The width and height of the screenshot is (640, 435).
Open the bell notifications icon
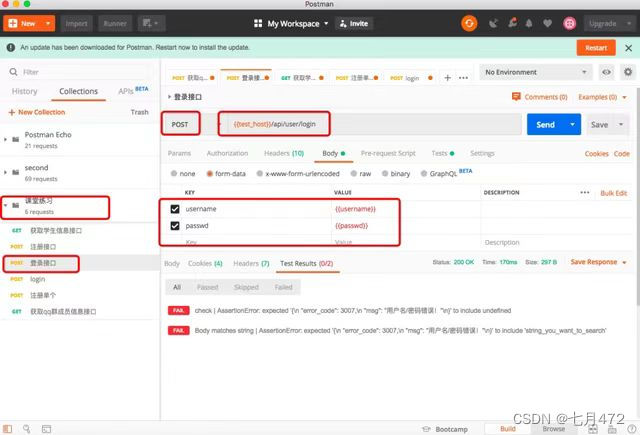click(x=529, y=23)
